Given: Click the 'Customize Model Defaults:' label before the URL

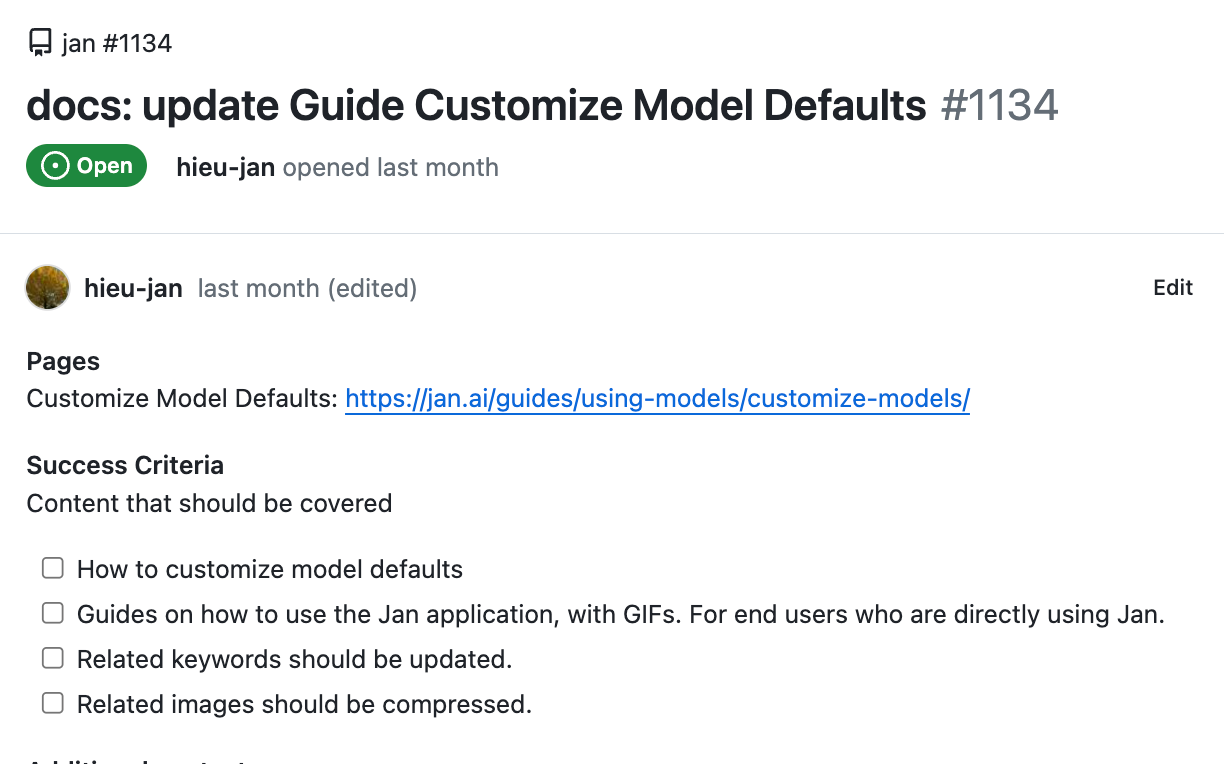Looking at the screenshot, I should [x=182, y=399].
